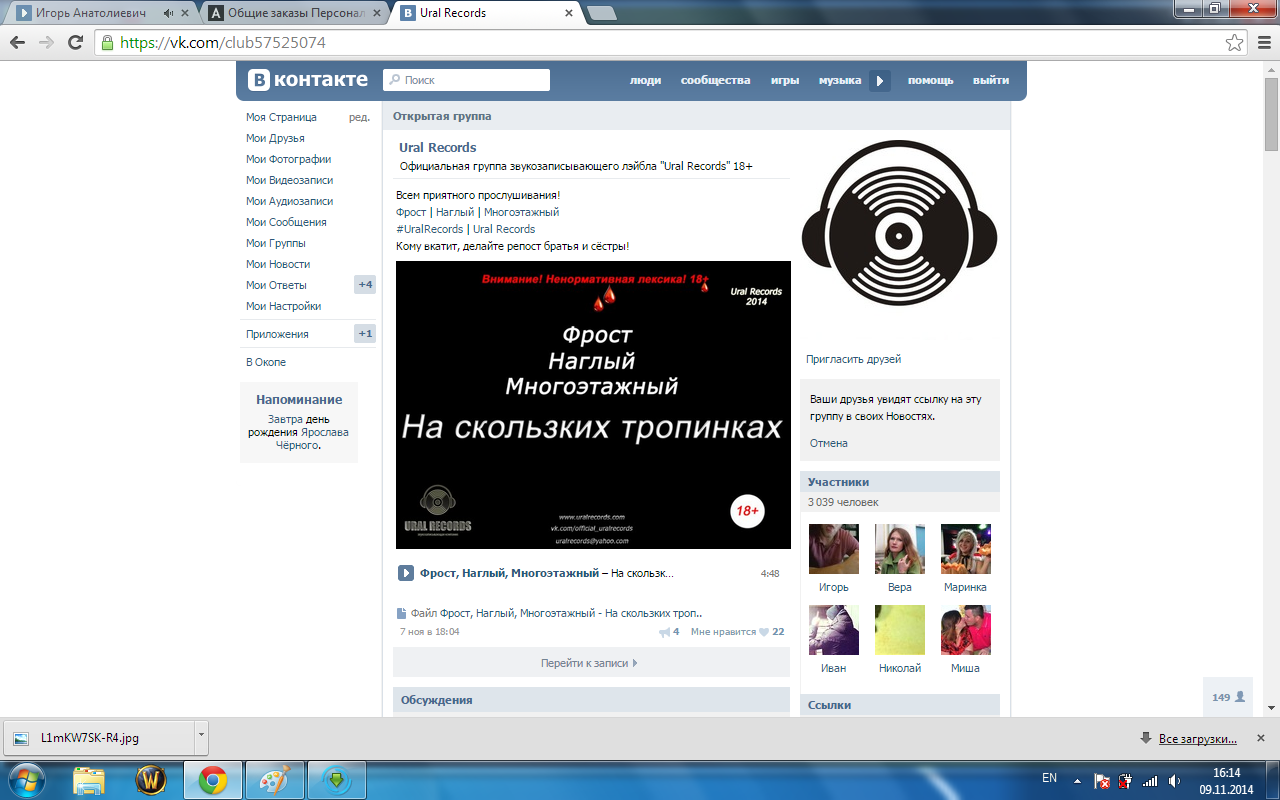Open «люди» in top navigation
Screen dimensions: 1280x800
645,80
